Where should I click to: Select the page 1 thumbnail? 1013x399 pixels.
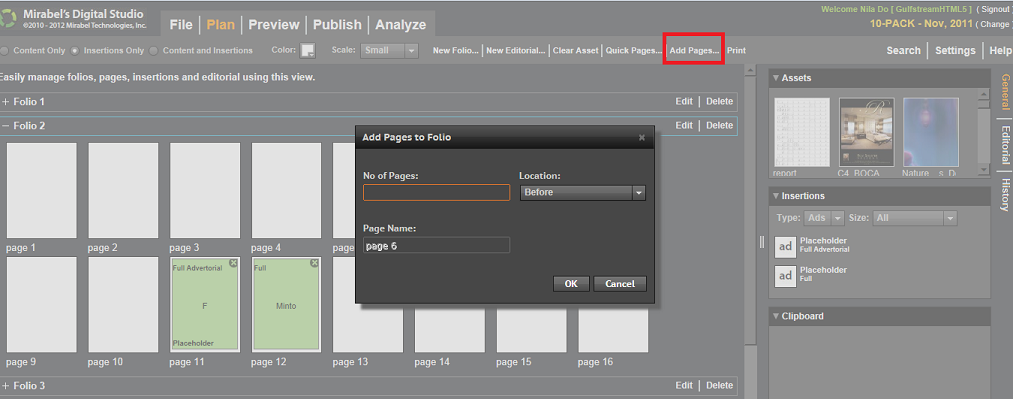(41, 190)
